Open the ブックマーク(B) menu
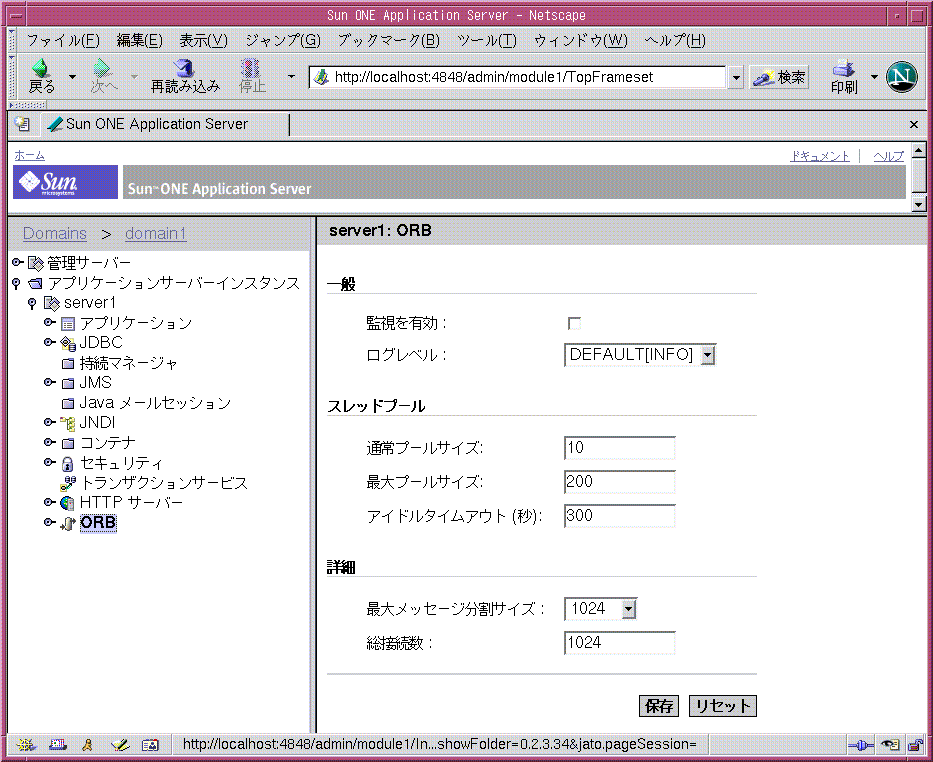This screenshot has height=762, width=933. point(389,40)
